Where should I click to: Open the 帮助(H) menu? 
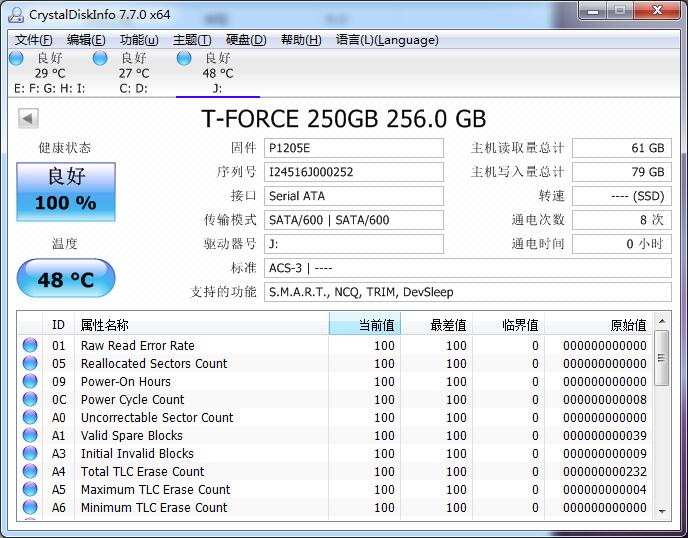click(301, 40)
